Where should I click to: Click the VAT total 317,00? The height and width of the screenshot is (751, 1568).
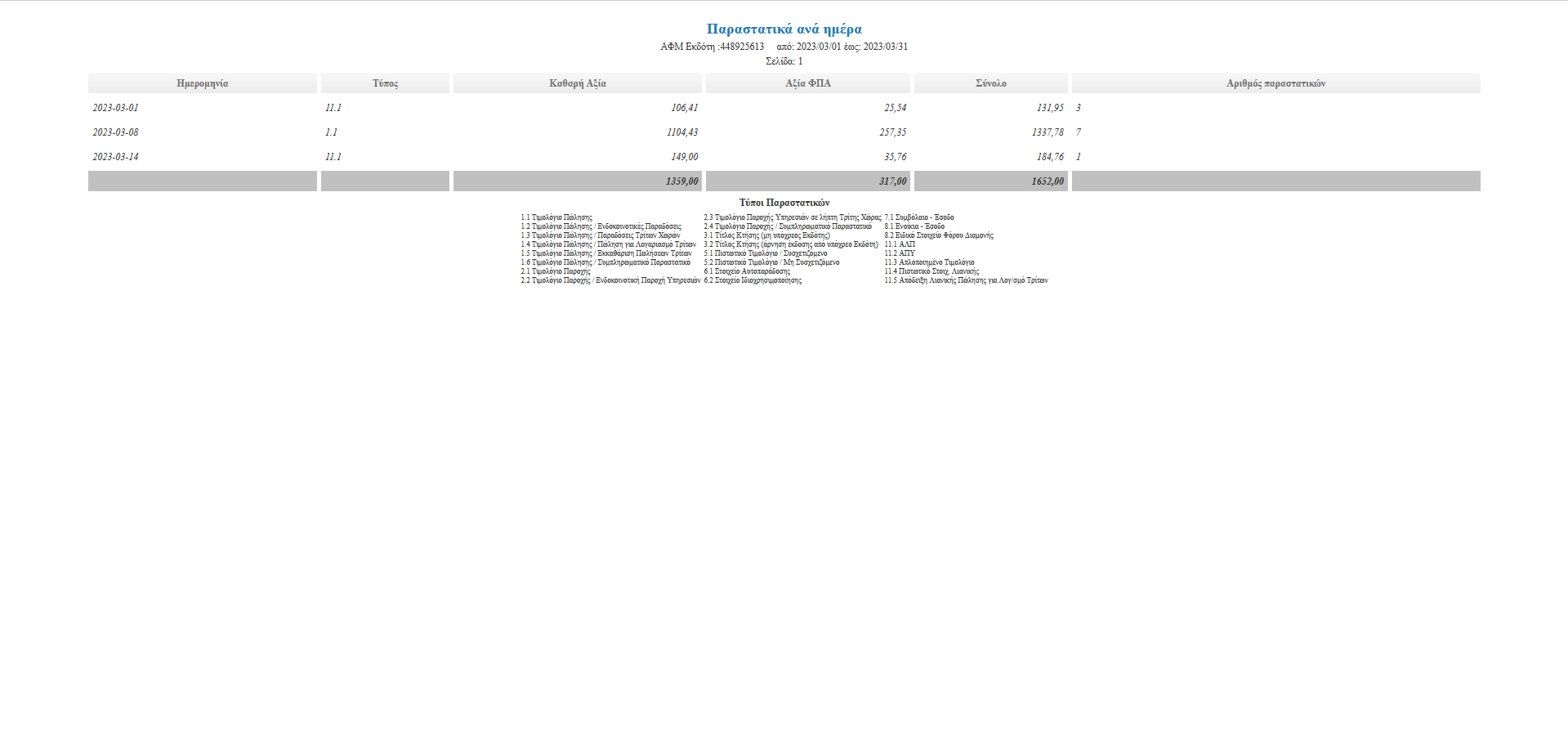(x=892, y=181)
